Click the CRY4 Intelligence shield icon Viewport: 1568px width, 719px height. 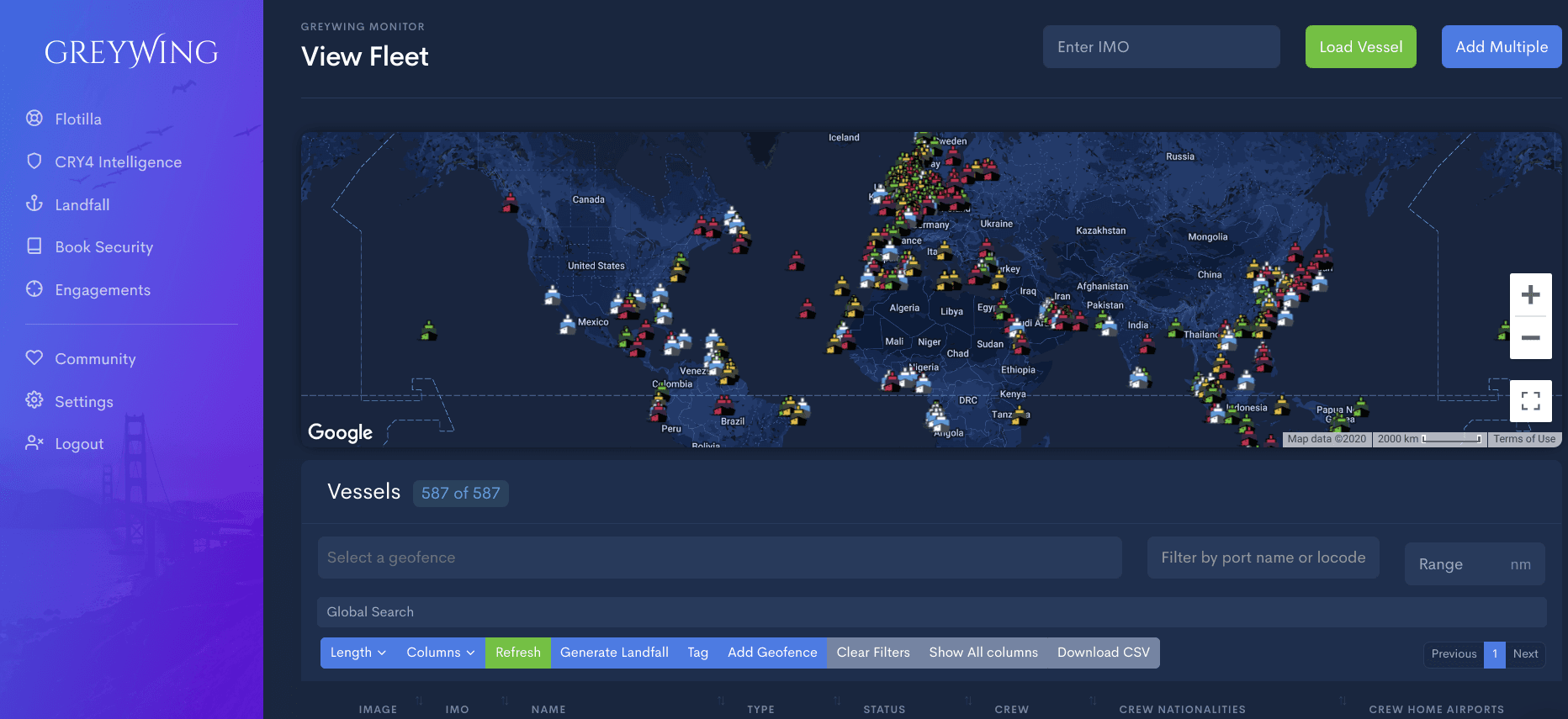pos(34,161)
